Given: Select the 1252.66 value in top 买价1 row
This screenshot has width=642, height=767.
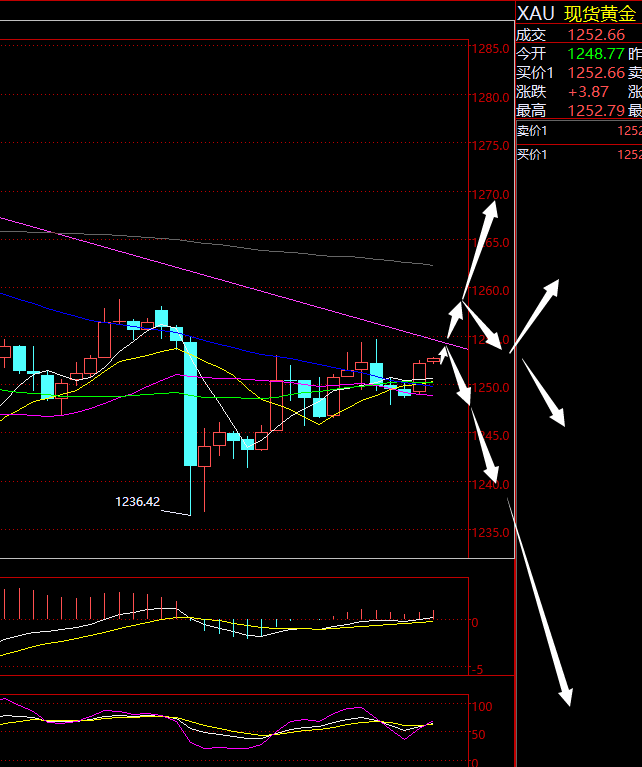Looking at the screenshot, I should coord(596,72).
